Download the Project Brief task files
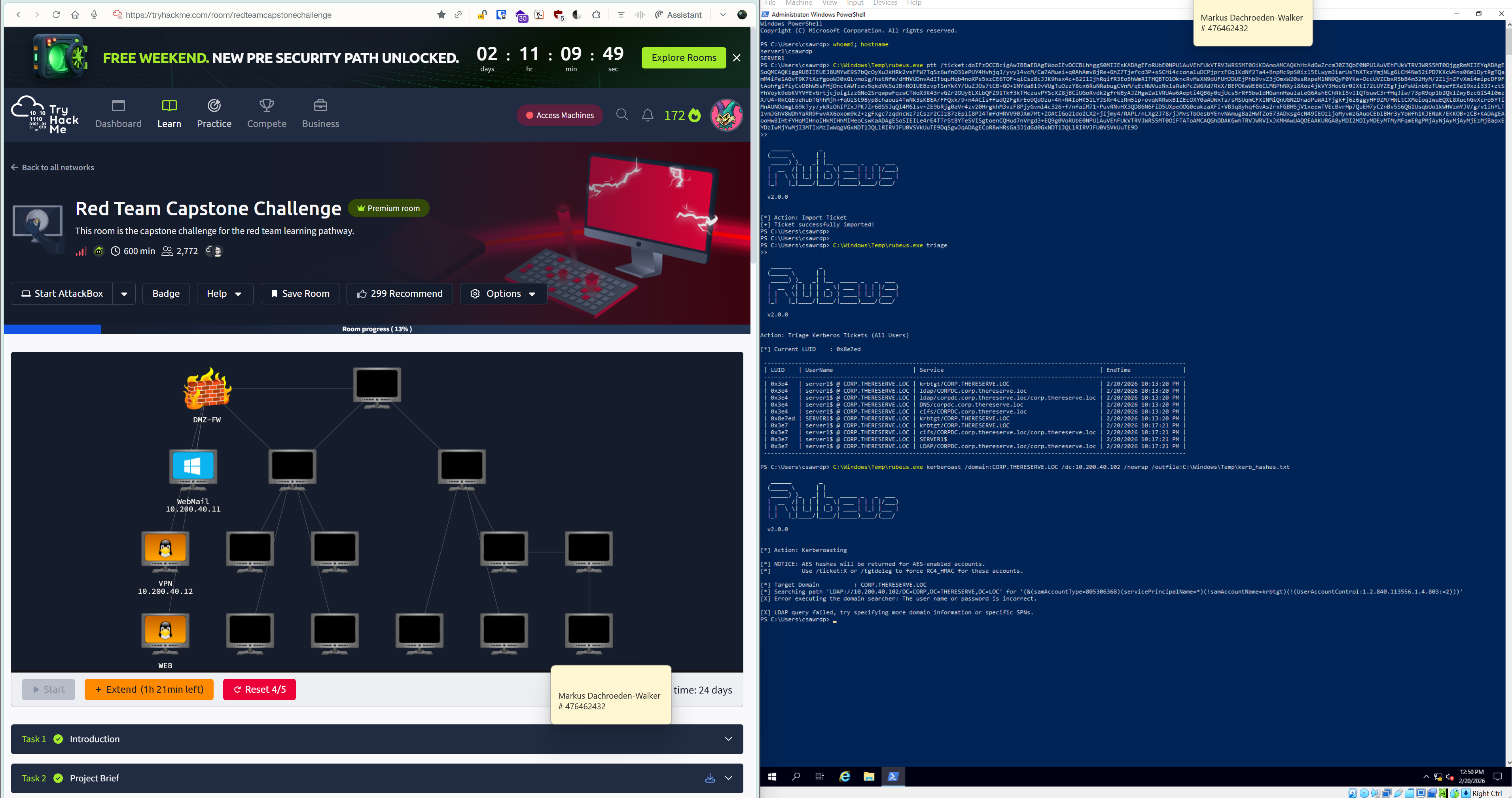This screenshot has width=1512, height=798. pyautogui.click(x=710, y=778)
